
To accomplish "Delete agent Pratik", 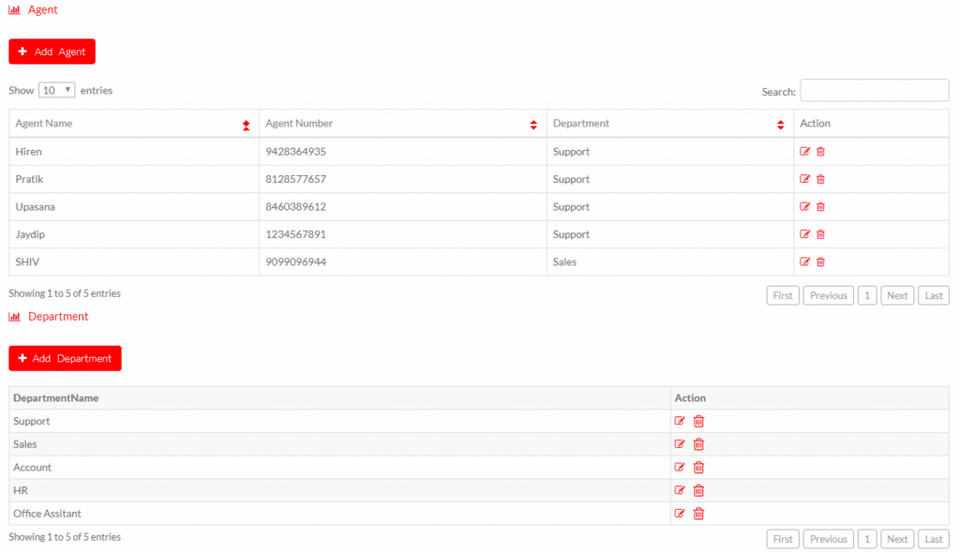I will coord(820,179).
